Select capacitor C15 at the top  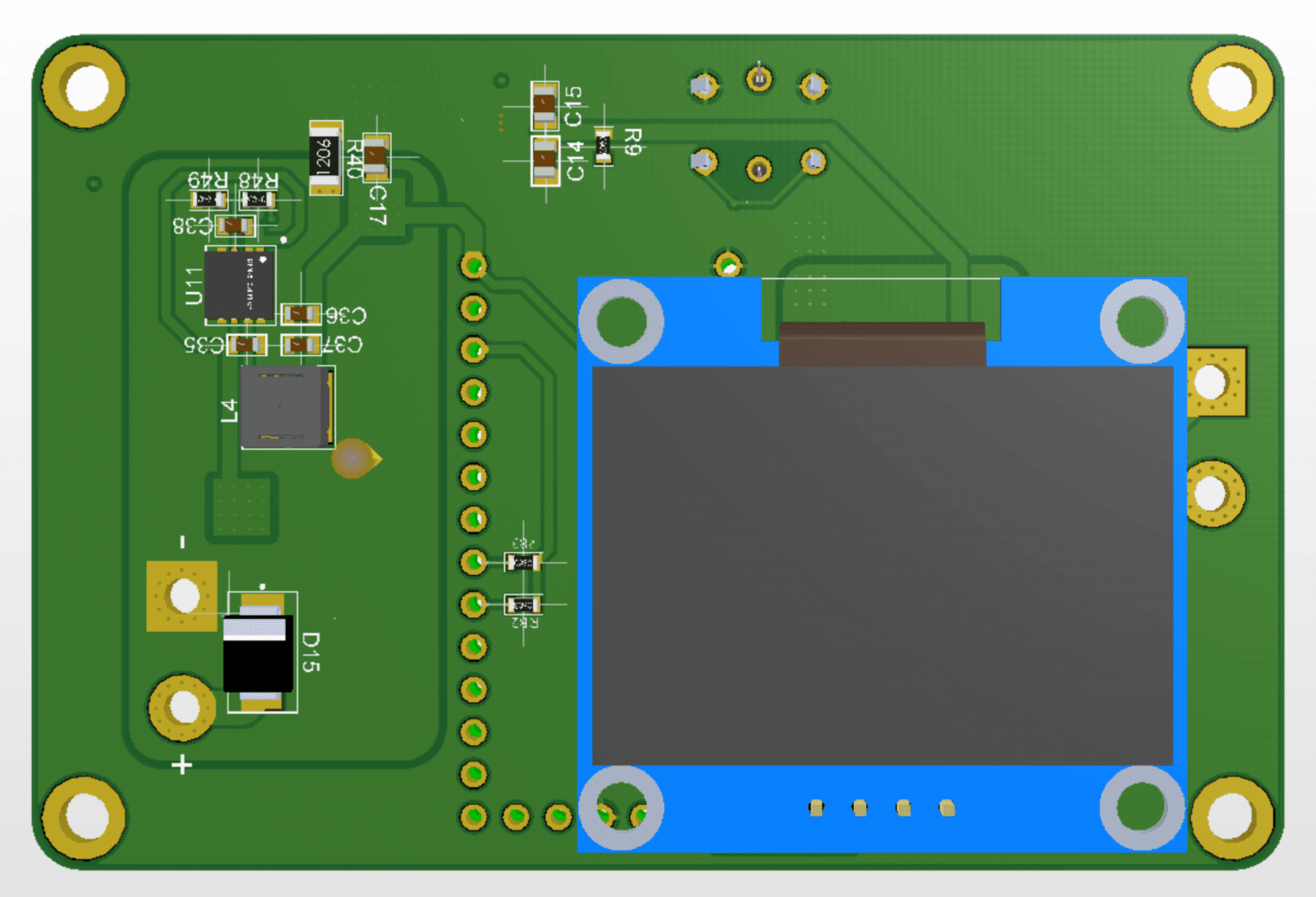pos(544,106)
